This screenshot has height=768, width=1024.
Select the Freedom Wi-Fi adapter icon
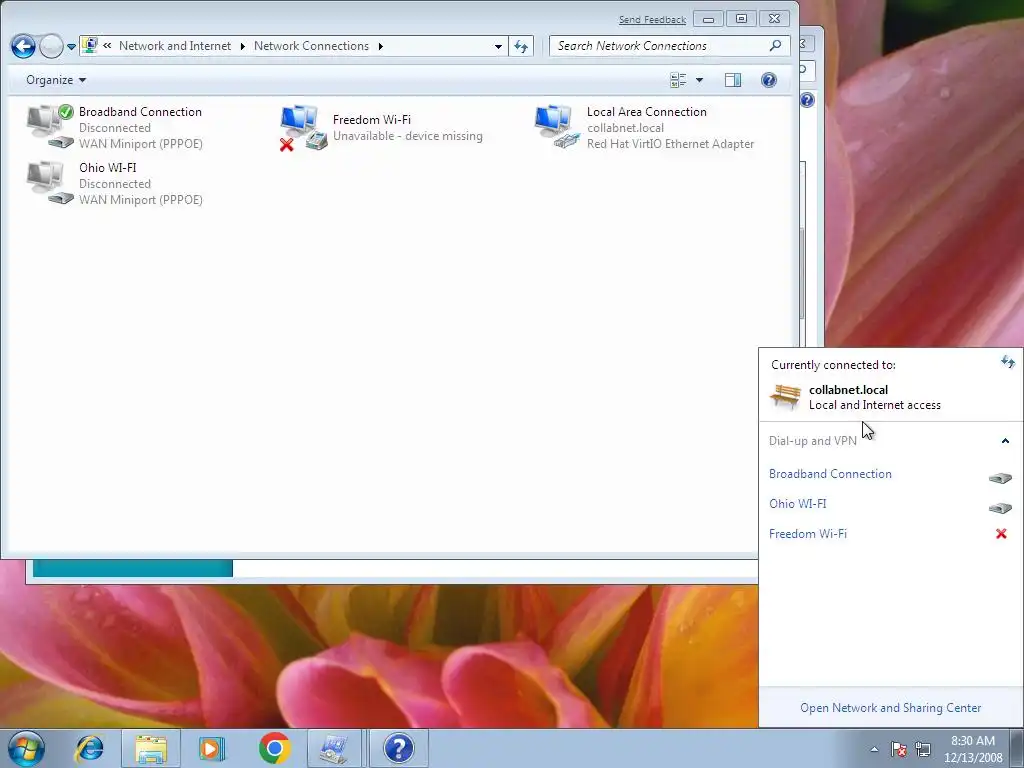[304, 127]
